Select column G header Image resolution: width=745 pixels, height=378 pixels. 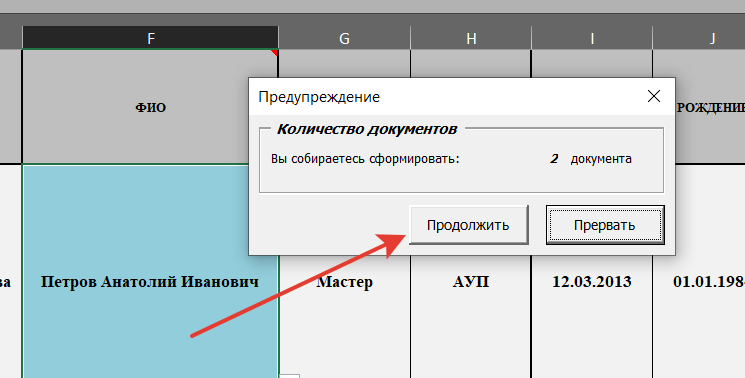[x=344, y=38]
